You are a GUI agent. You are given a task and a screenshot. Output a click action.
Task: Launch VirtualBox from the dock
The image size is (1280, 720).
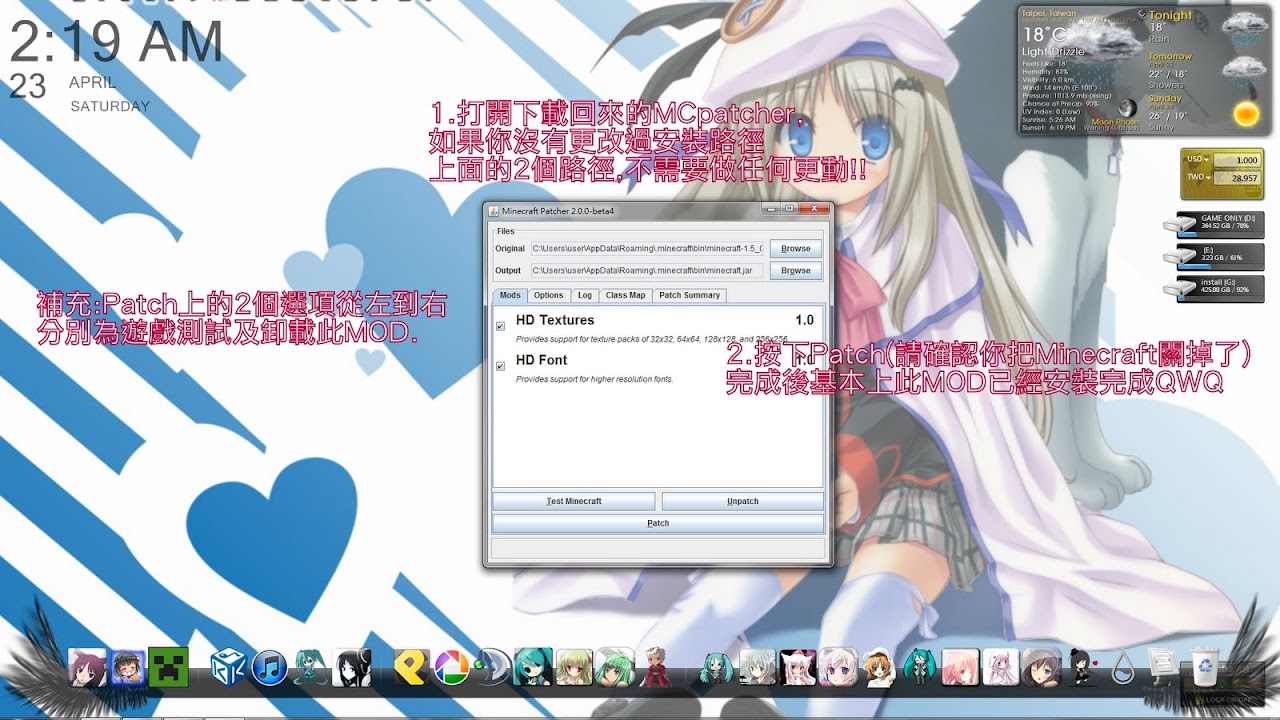[x=227, y=667]
